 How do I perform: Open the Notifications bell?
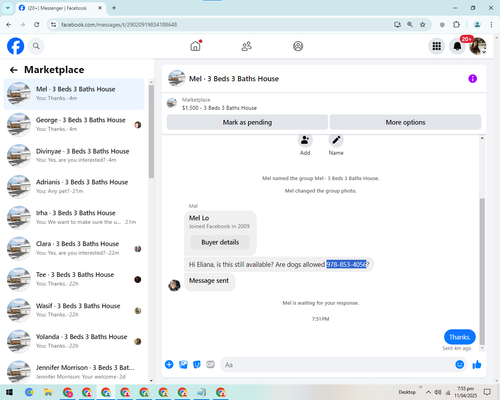pos(457,46)
